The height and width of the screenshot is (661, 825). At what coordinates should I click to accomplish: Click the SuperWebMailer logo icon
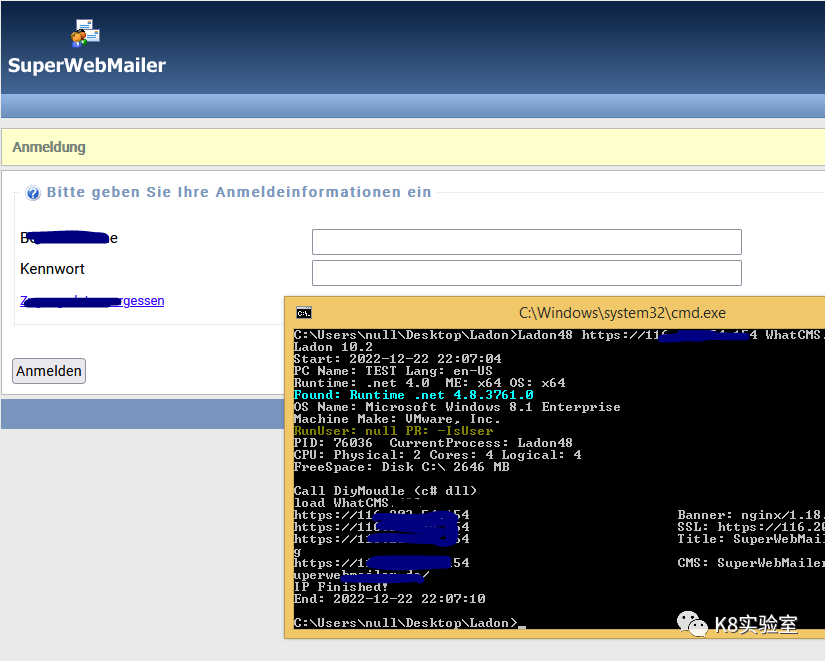click(x=85, y=33)
